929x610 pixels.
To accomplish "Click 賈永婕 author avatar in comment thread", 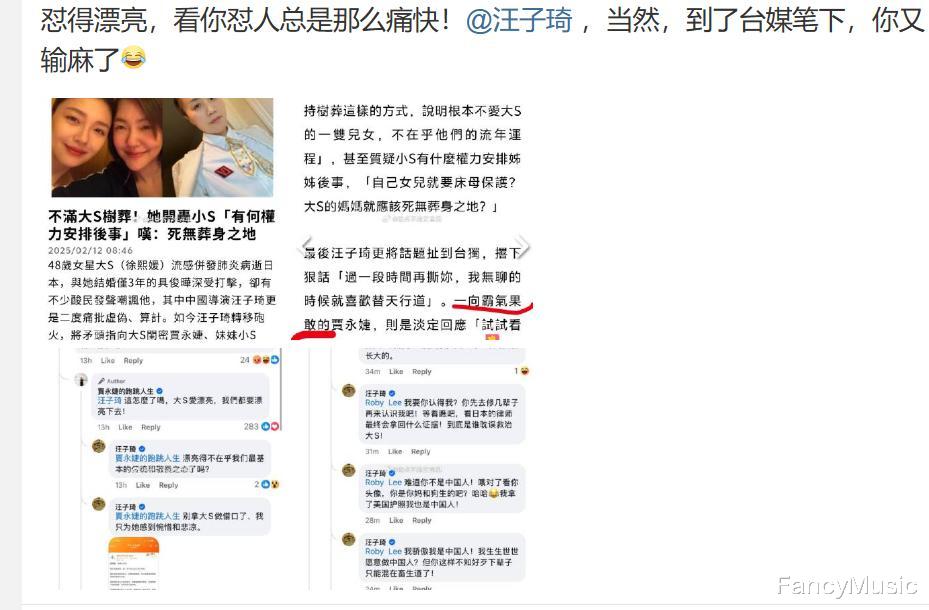I will click(x=81, y=380).
